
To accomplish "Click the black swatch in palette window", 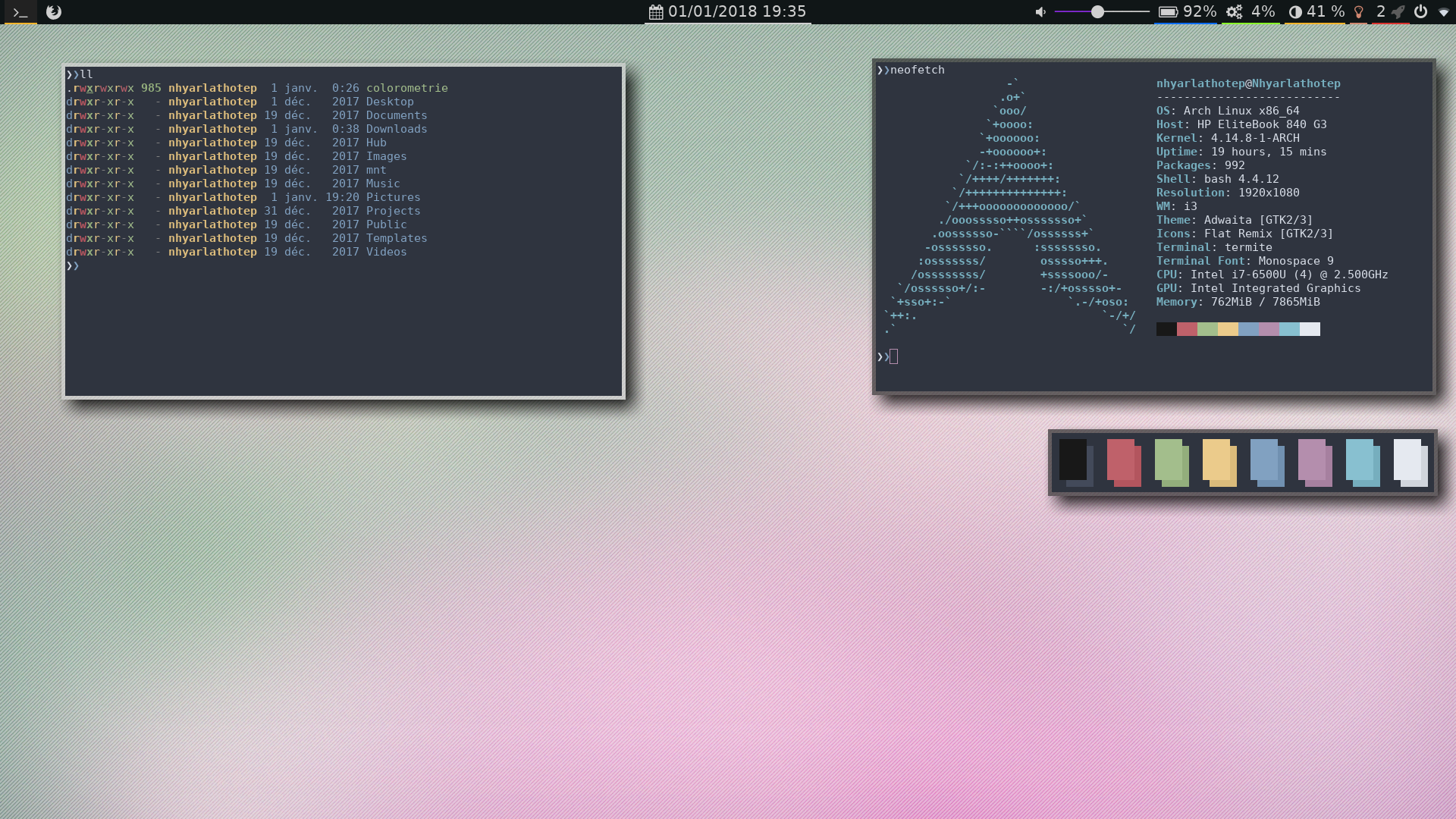I will point(1075,461).
